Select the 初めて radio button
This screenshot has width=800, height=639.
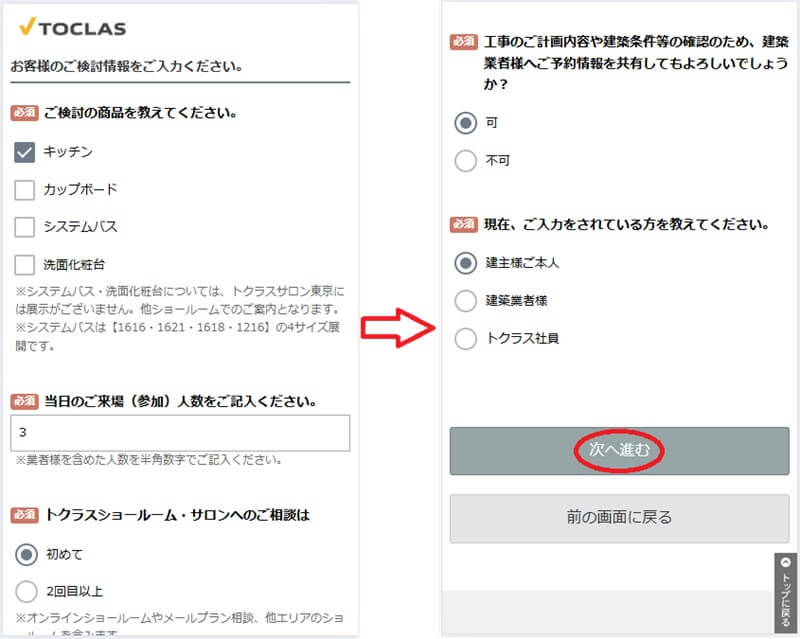pos(26,553)
